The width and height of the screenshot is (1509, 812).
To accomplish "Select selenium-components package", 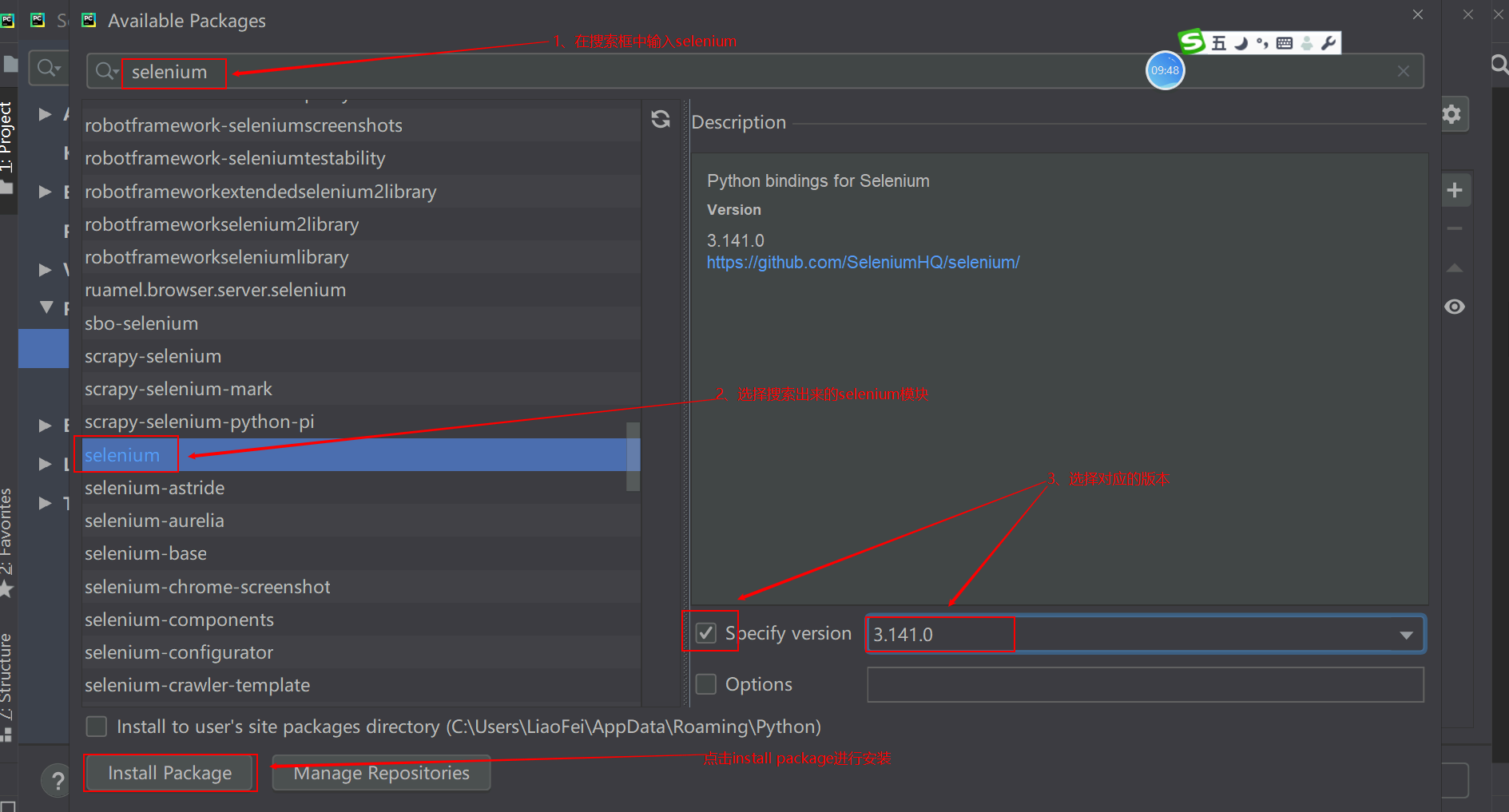I will (x=361, y=620).
